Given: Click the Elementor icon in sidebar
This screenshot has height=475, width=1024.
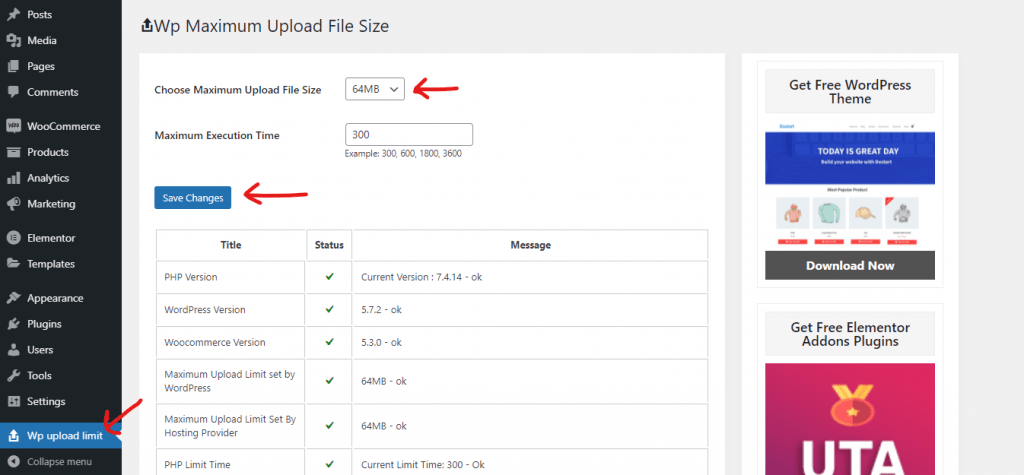Looking at the screenshot, I should click(13, 238).
